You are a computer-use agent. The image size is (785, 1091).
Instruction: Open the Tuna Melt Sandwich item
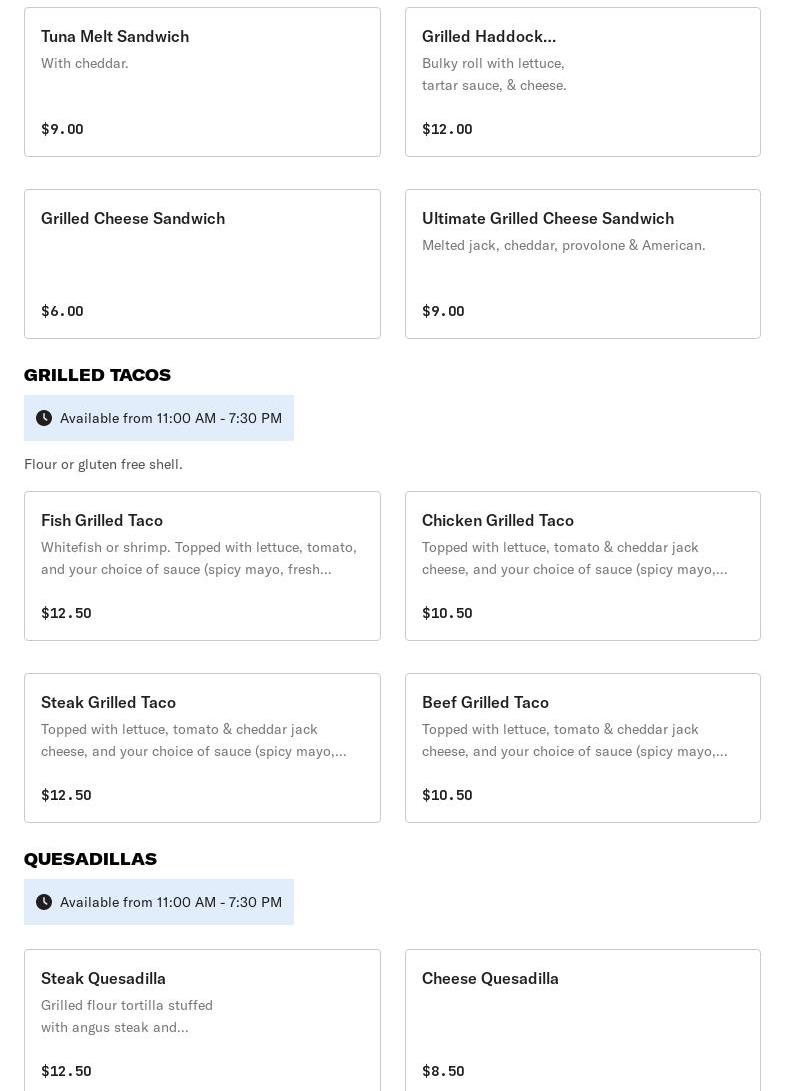202,82
